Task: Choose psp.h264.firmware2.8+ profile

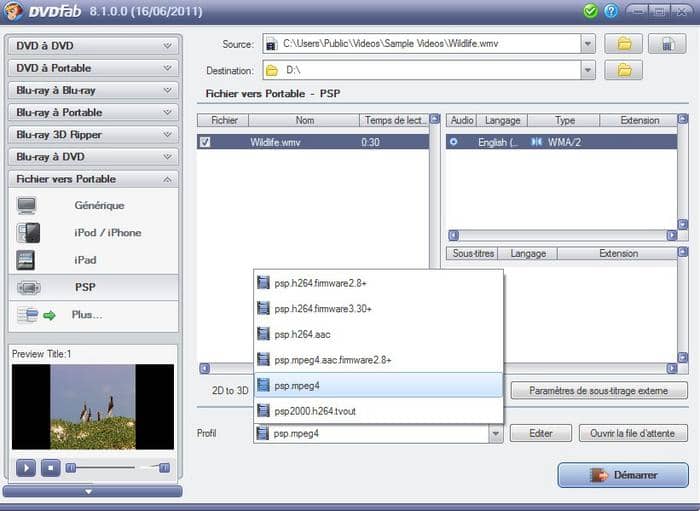Action: 379,283
